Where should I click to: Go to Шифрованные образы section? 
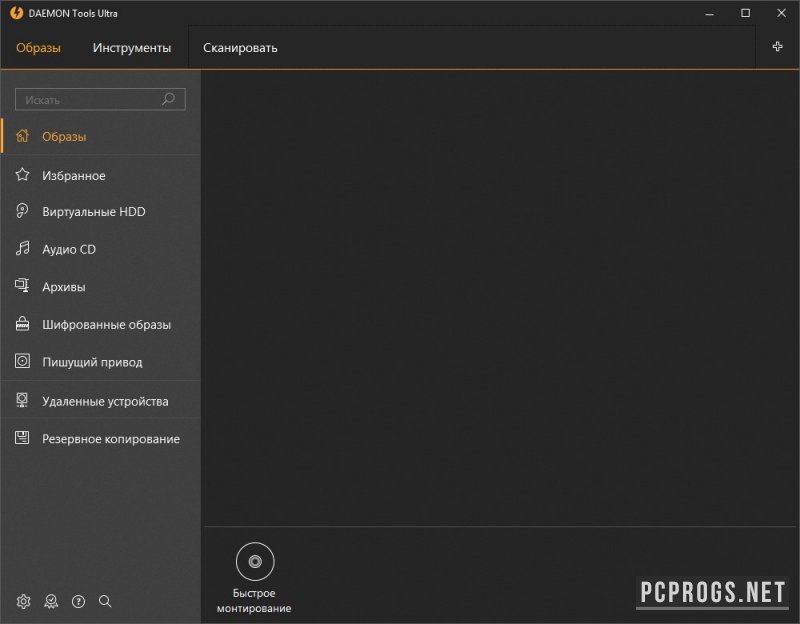(x=106, y=325)
